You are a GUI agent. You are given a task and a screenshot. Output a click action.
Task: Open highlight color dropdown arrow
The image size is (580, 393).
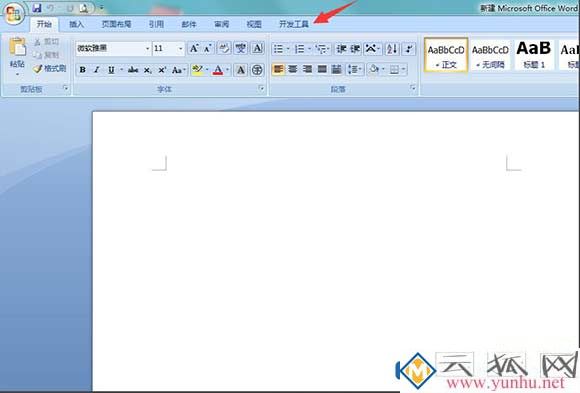(207, 70)
